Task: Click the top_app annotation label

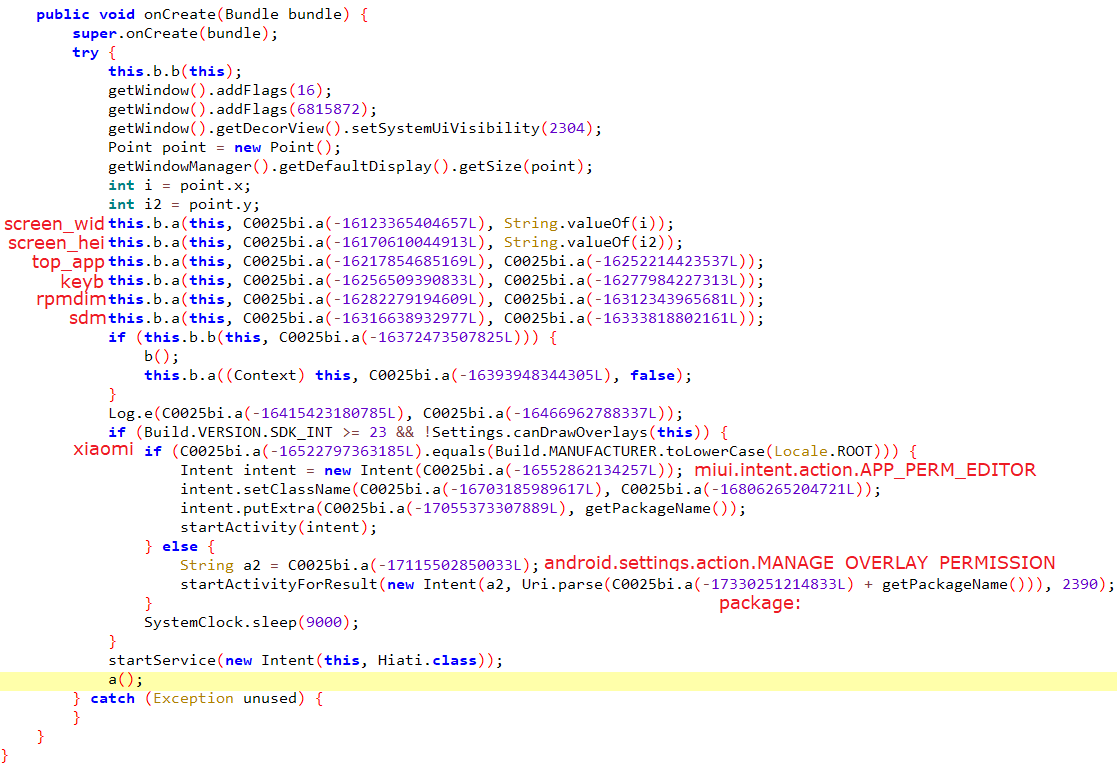Action: coord(68,262)
